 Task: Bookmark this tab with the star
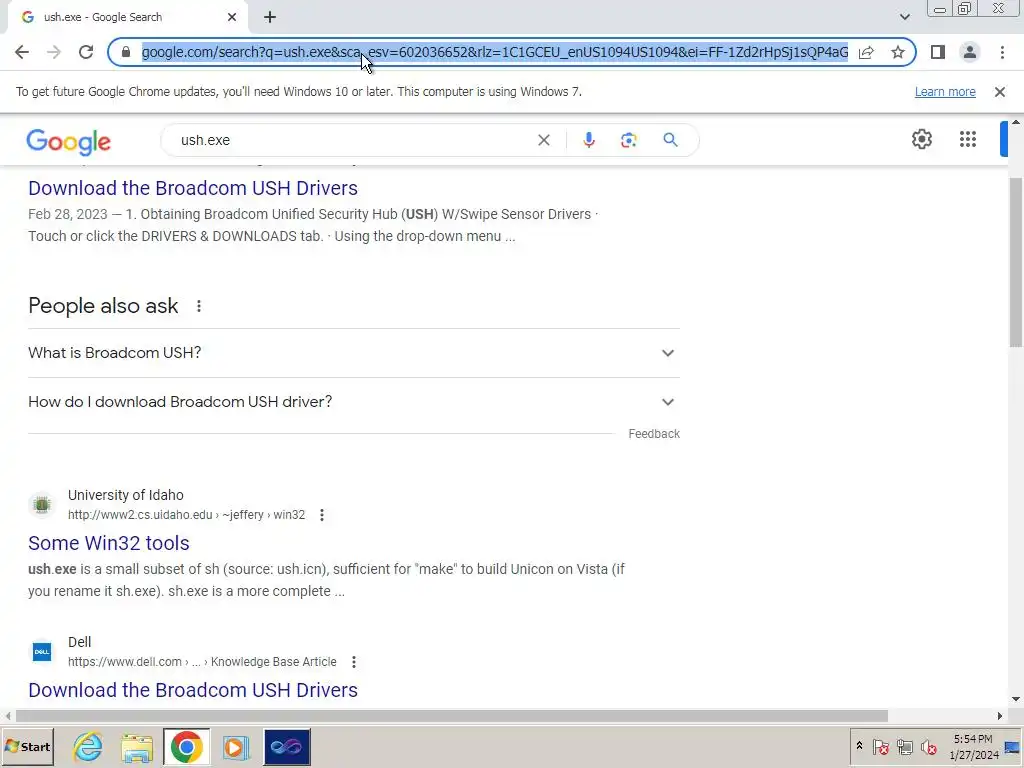[898, 52]
